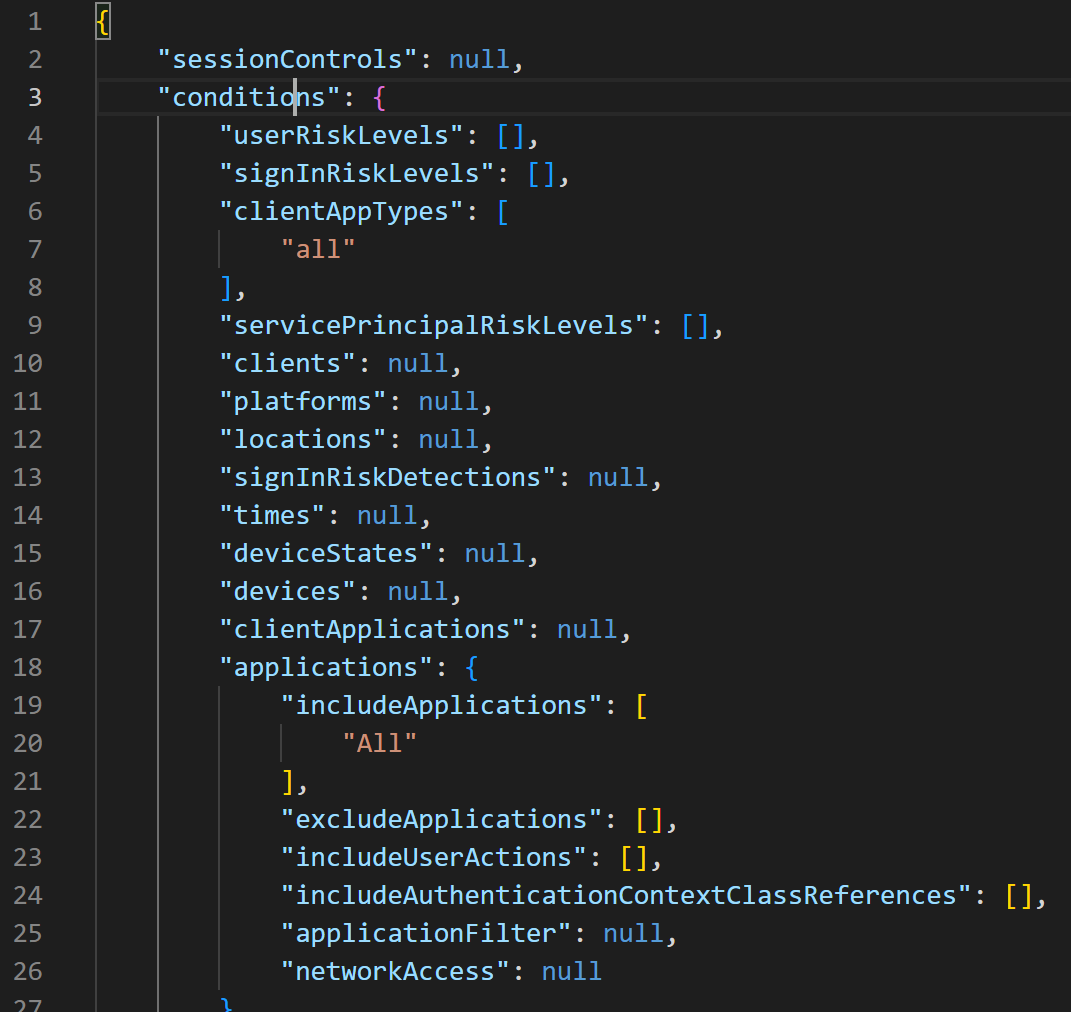Click the null value after "platforms"
Image resolution: width=1071 pixels, height=1012 pixels.
coord(449,401)
